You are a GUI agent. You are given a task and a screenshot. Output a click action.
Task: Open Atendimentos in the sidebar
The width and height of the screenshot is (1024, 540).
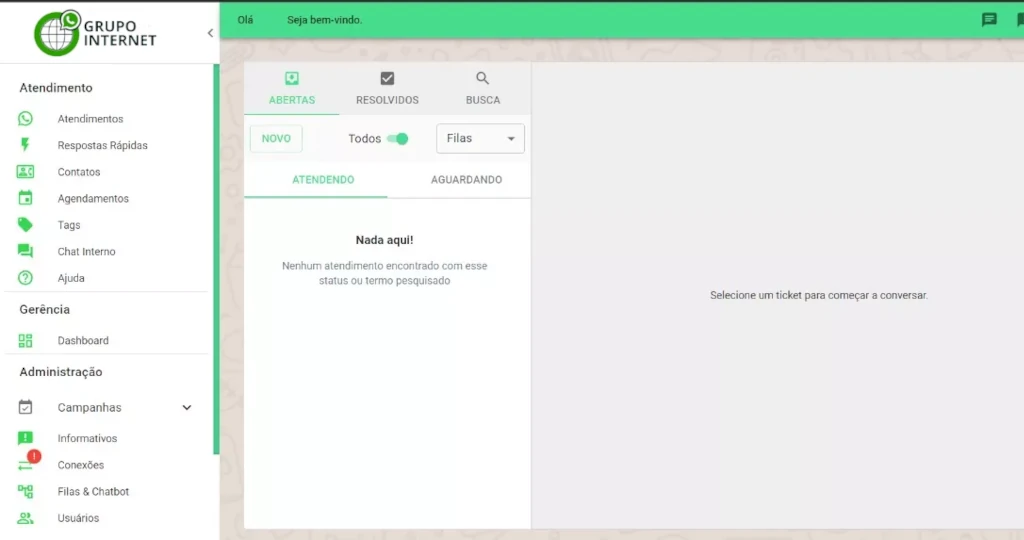[x=90, y=119]
